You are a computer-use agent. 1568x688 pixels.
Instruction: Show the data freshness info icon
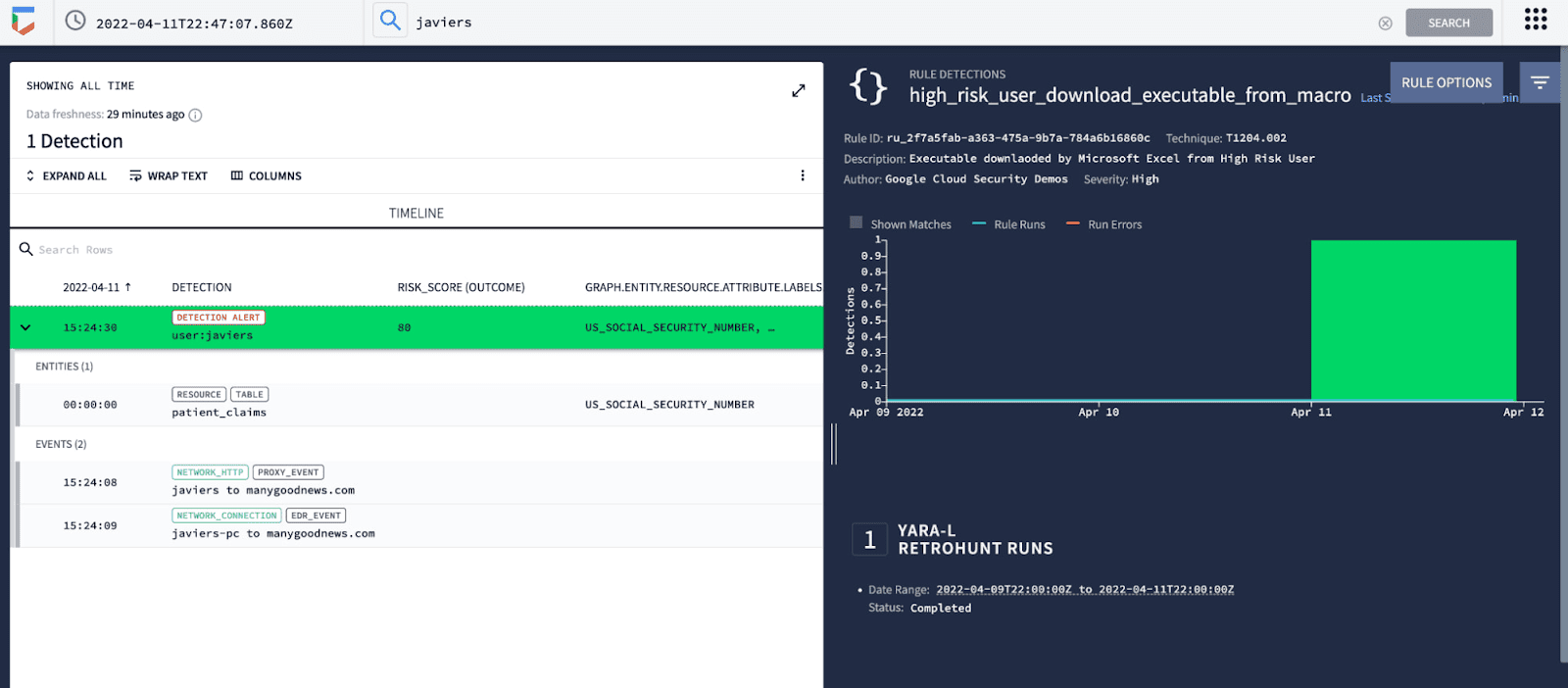195,115
